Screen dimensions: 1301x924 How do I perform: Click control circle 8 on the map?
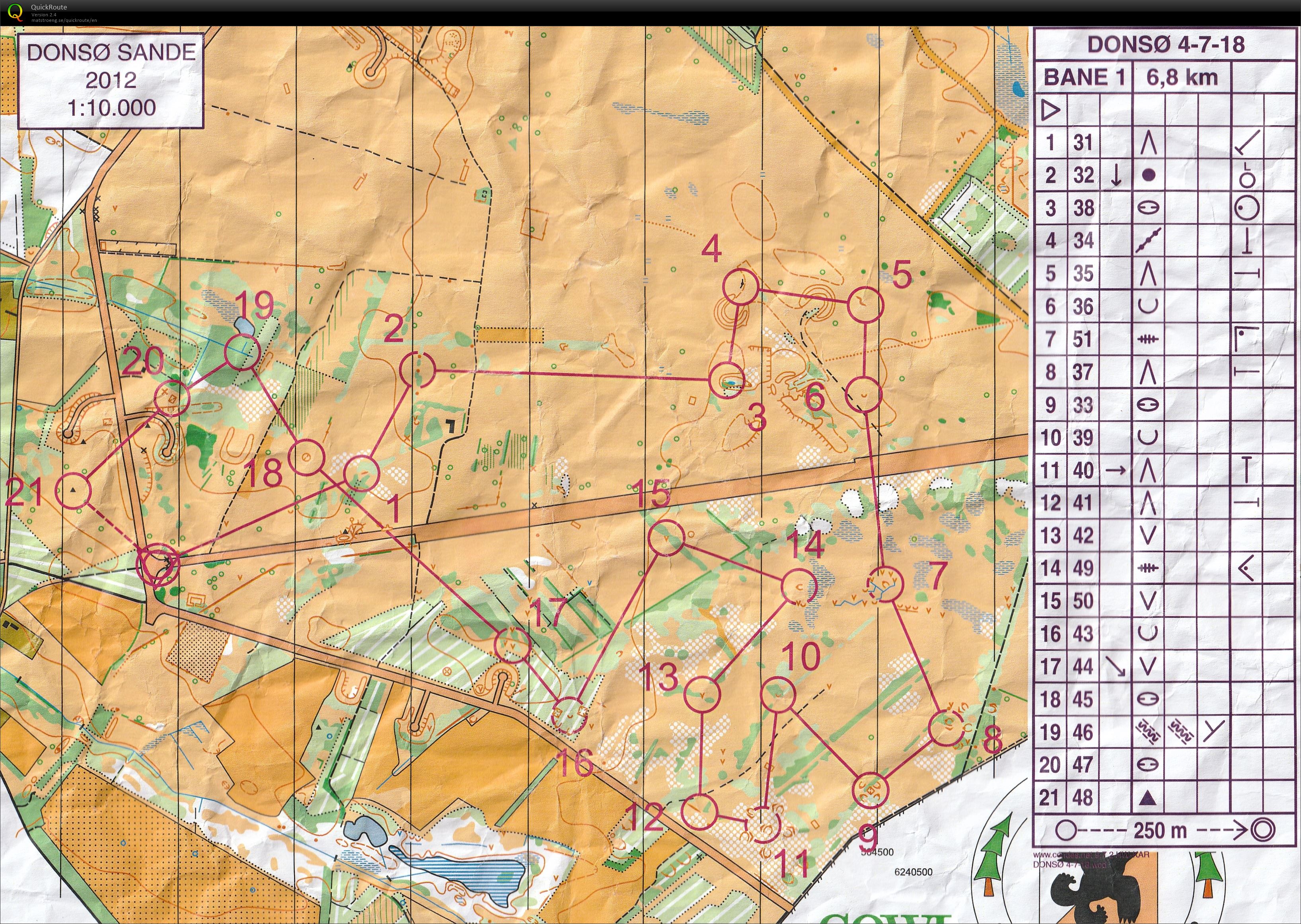coord(946,728)
